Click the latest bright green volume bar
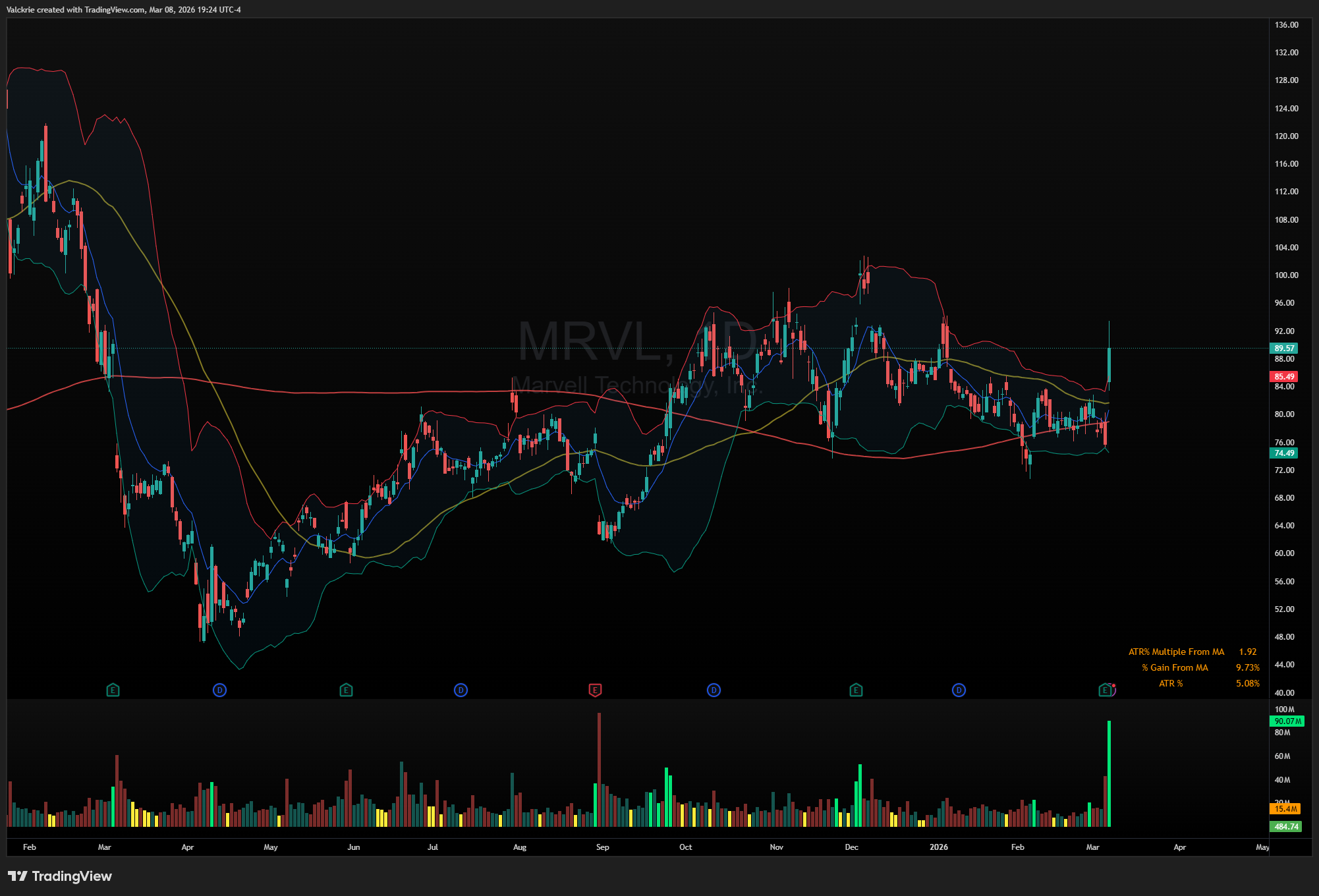Screen dimensions: 1319x896 [1109, 774]
